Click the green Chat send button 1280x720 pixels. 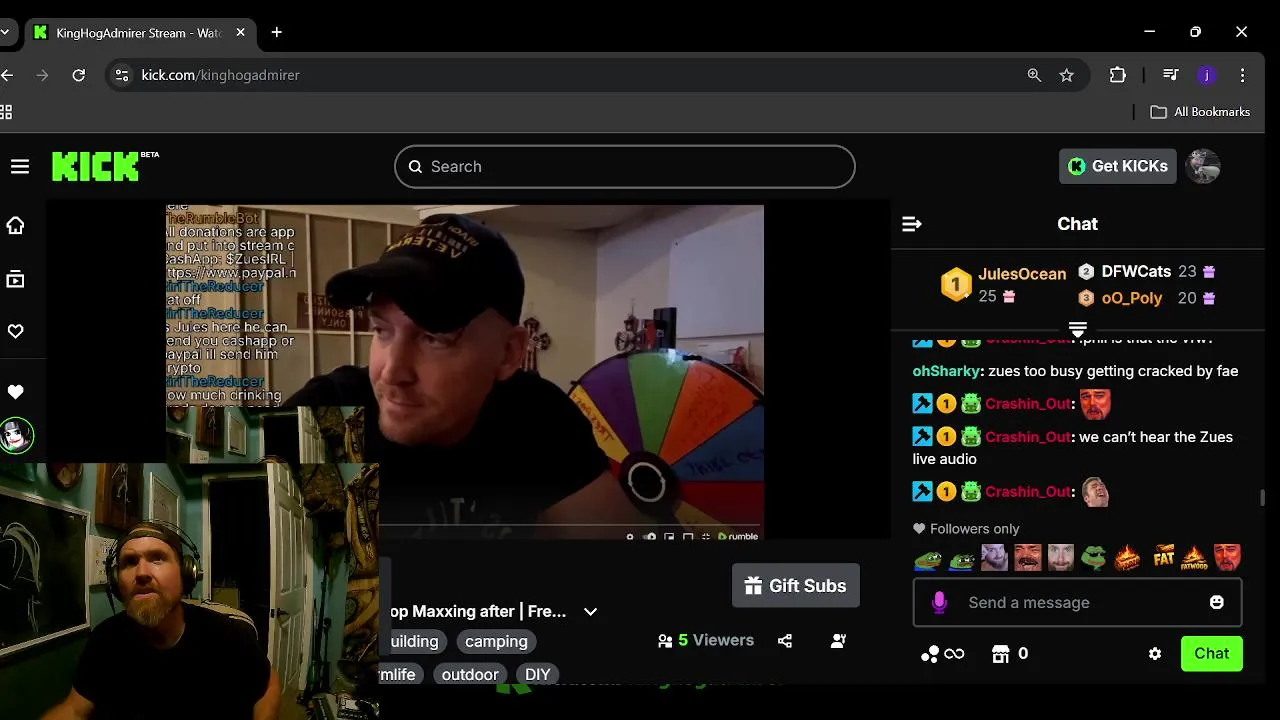pos(1211,653)
